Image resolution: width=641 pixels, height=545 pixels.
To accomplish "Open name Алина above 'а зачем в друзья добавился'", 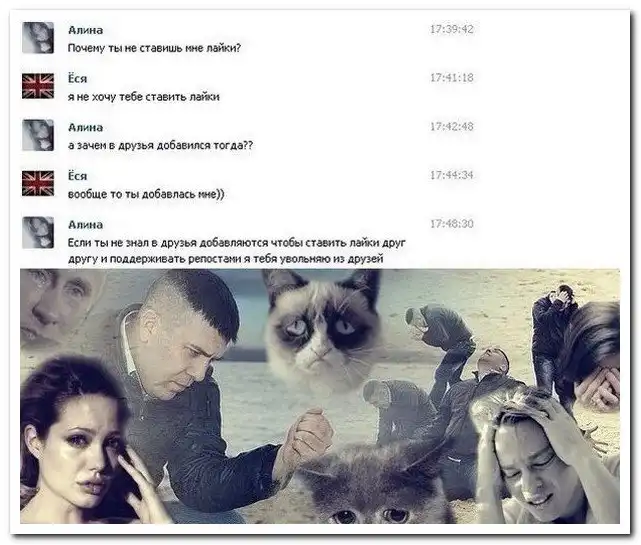I will tap(85, 128).
